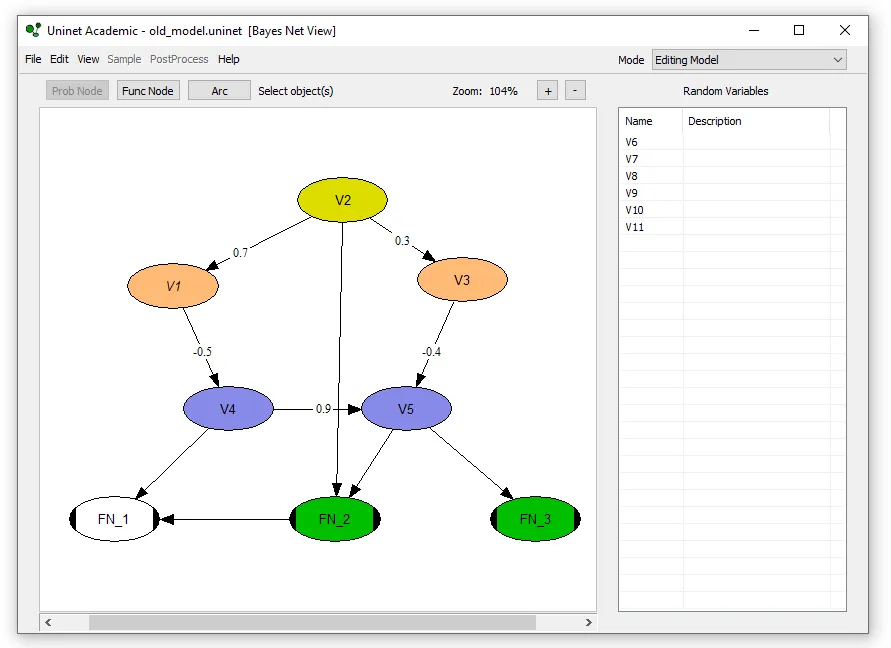Click the -0.5 arc correlation label
Screen dimensions: 891x648
(x=202, y=352)
